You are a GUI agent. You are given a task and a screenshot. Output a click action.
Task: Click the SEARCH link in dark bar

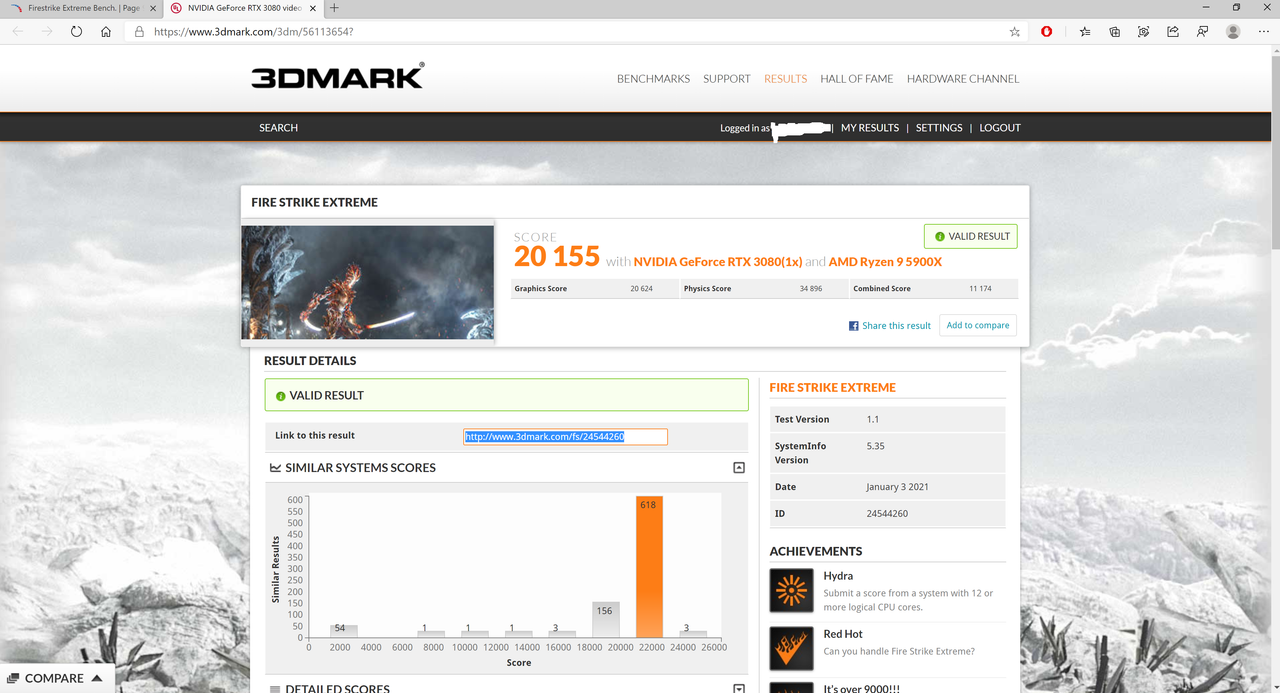278,128
